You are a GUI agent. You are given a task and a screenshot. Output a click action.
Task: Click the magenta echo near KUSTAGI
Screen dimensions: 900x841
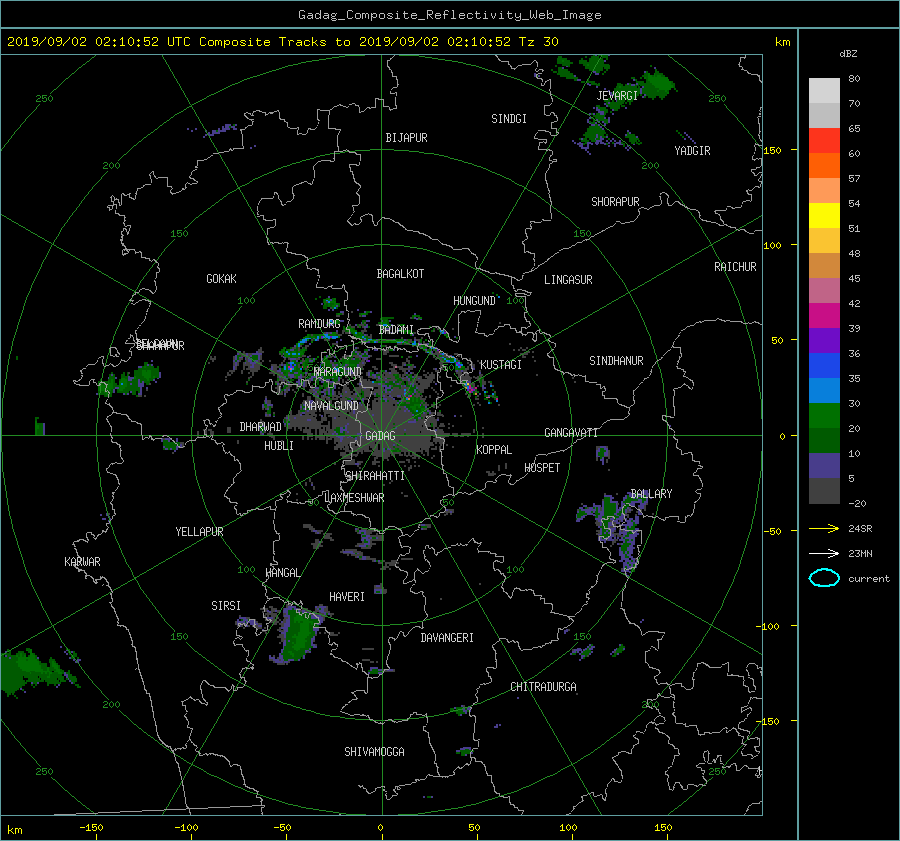[x=471, y=388]
